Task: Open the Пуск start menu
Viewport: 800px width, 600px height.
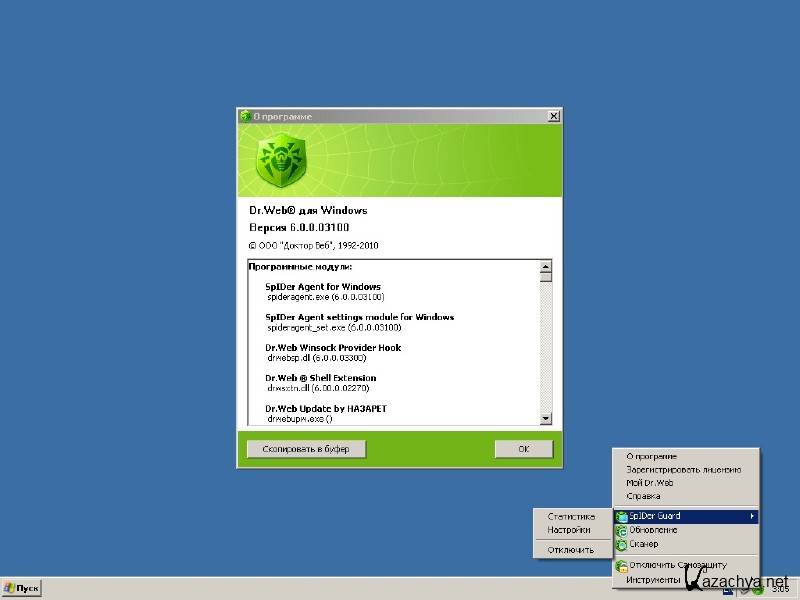Action: coord(22,588)
